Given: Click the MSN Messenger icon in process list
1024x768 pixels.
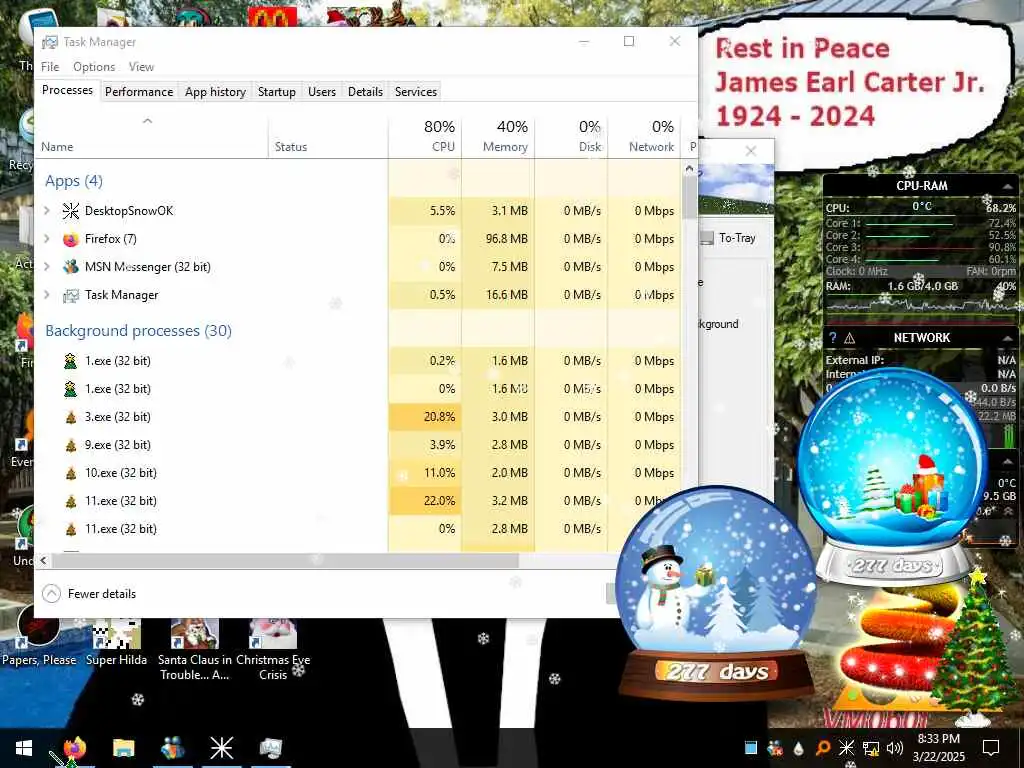Looking at the screenshot, I should tap(71, 266).
